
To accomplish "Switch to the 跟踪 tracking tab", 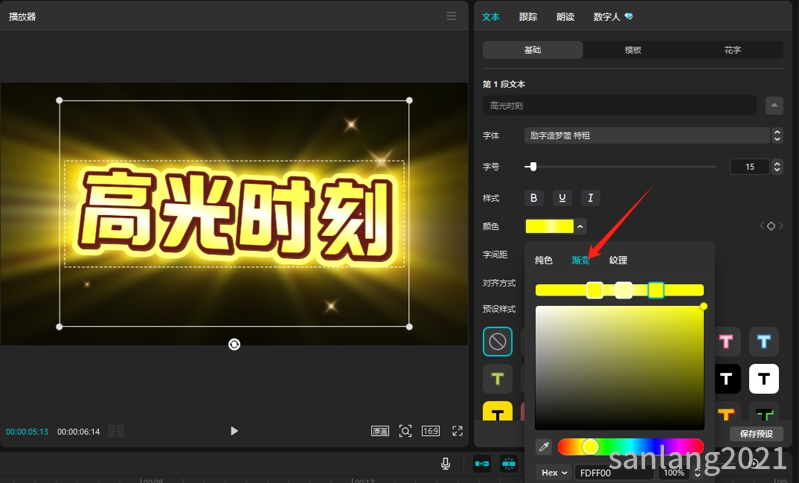I will (528, 17).
